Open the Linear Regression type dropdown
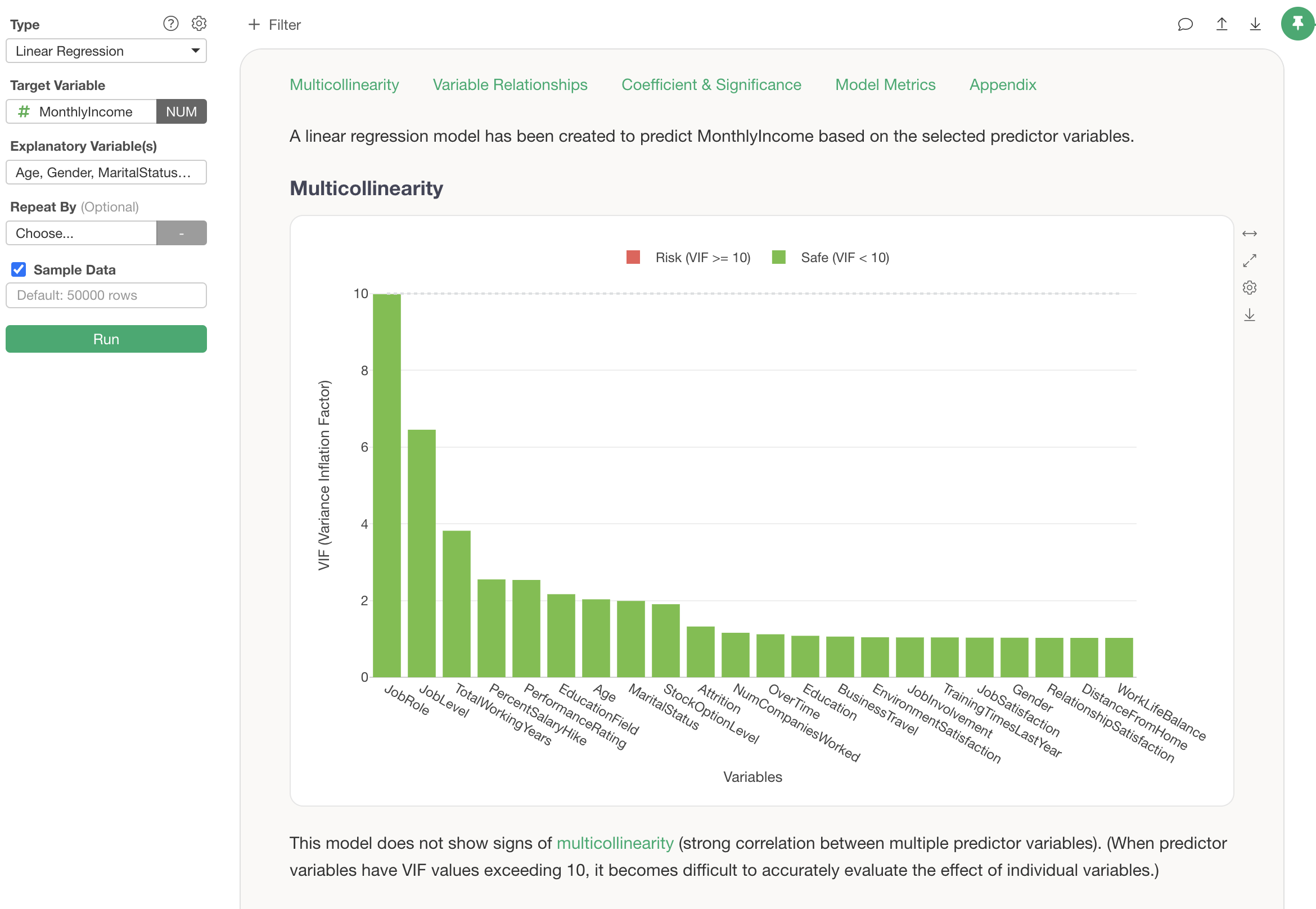 tap(106, 51)
